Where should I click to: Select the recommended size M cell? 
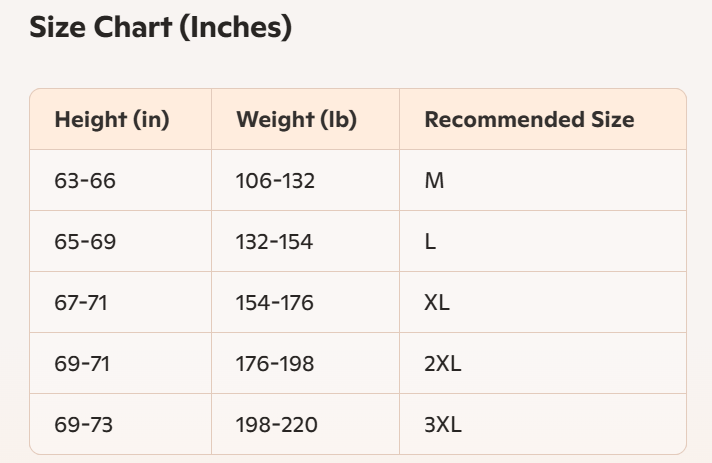pyautogui.click(x=434, y=181)
